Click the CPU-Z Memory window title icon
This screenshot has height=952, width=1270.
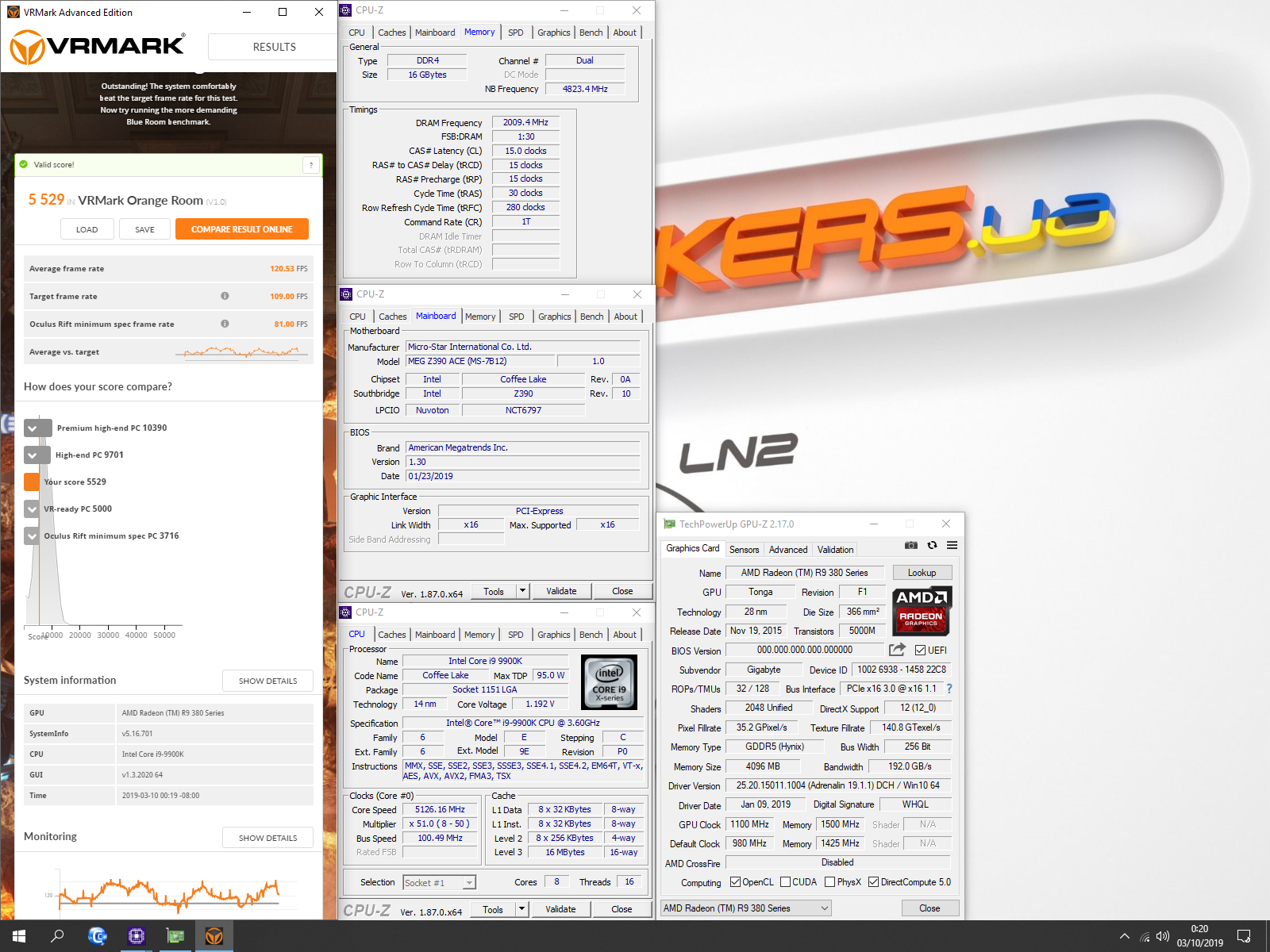[x=345, y=10]
